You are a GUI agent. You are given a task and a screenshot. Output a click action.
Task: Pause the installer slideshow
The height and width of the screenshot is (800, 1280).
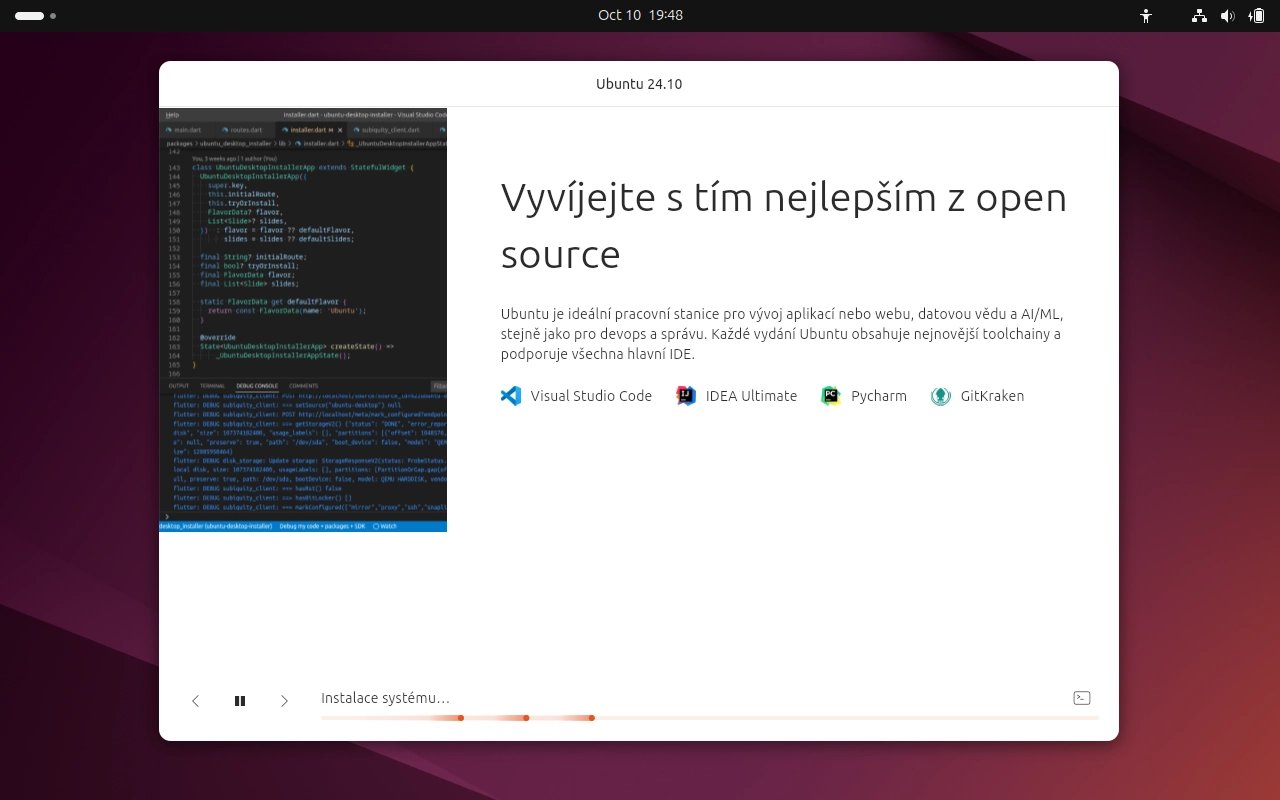(x=240, y=701)
